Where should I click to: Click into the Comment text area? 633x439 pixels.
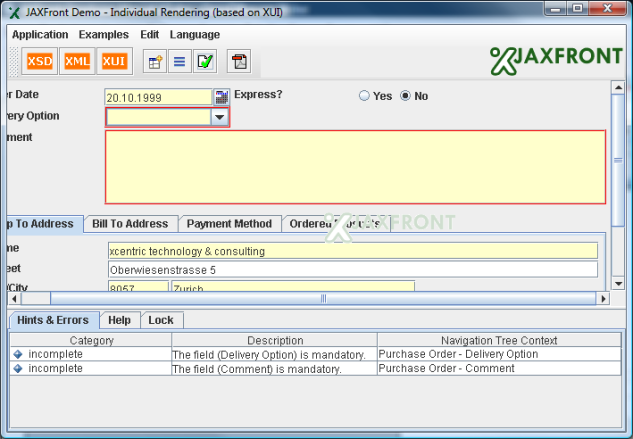pyautogui.click(x=355, y=167)
